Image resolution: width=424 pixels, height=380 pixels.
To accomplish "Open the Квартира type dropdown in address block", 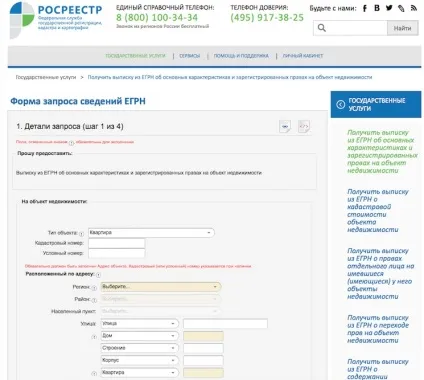I will pyautogui.click(x=140, y=373).
